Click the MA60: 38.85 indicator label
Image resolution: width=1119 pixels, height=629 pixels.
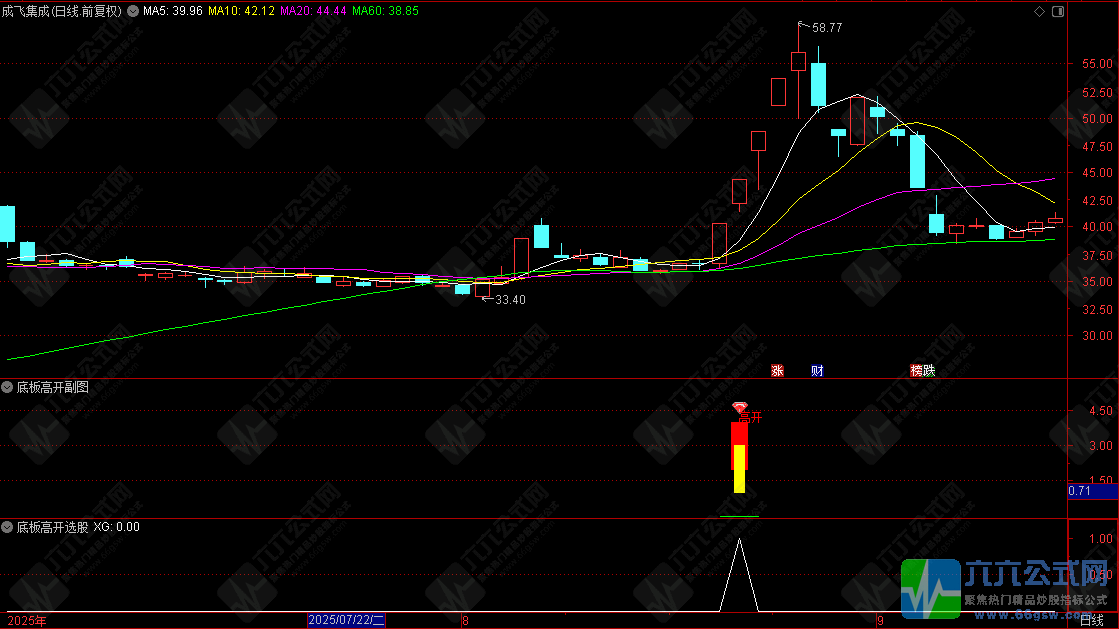pyautogui.click(x=385, y=11)
